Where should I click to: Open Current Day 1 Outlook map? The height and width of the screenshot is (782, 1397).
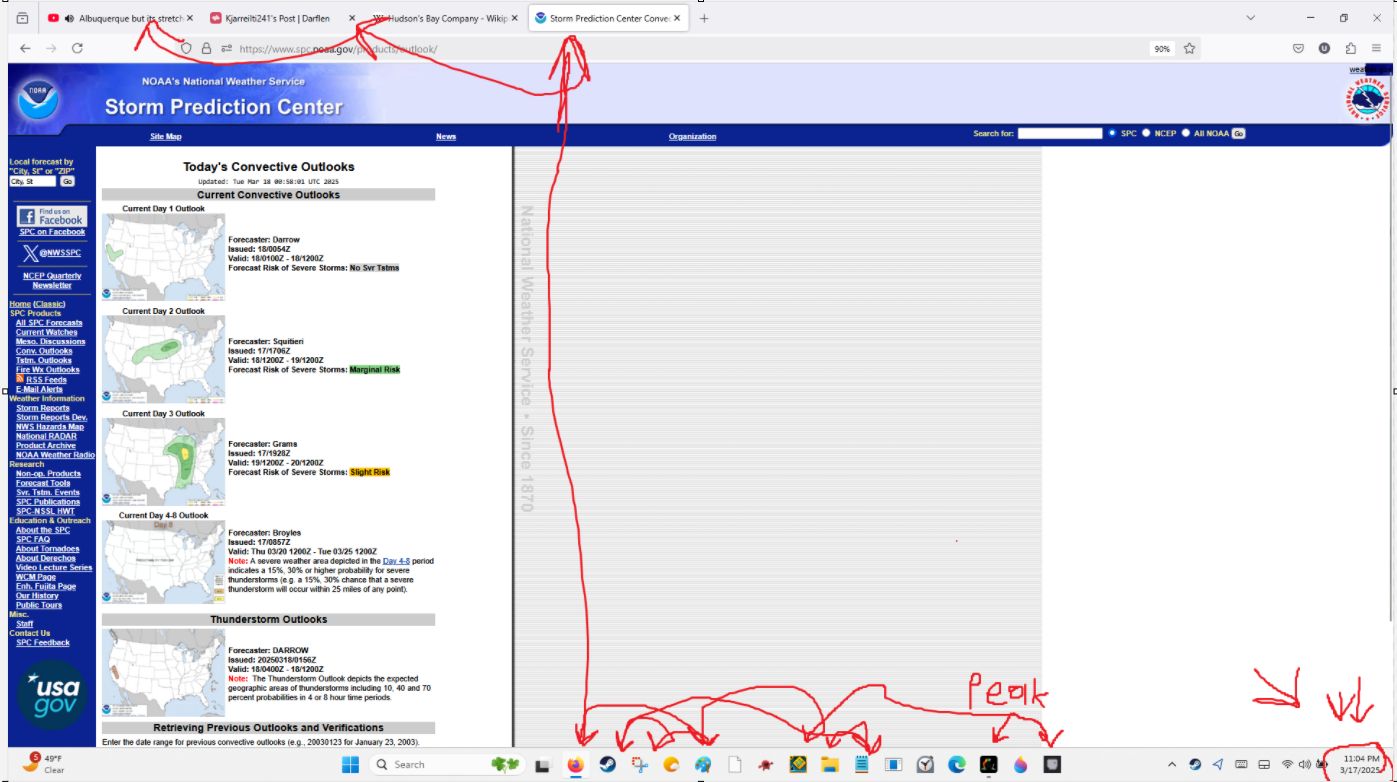(x=163, y=257)
